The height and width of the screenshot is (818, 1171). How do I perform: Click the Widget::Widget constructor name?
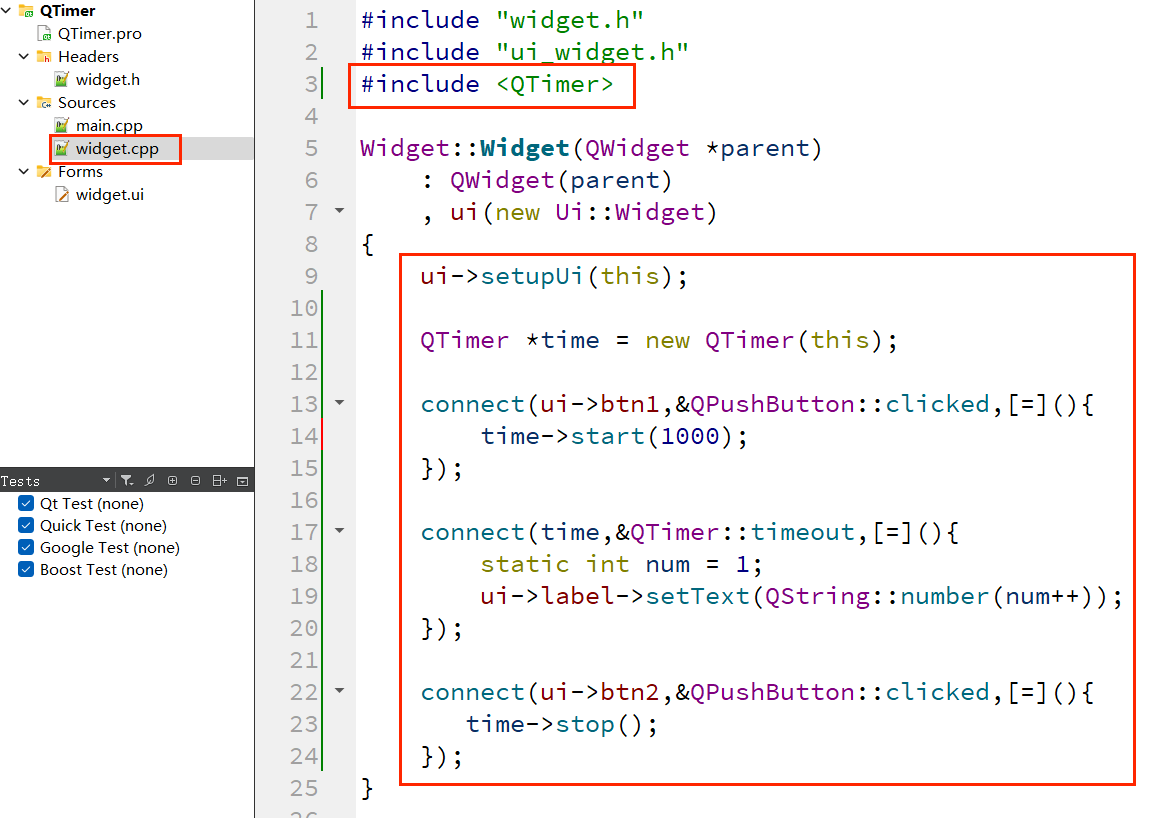click(524, 149)
